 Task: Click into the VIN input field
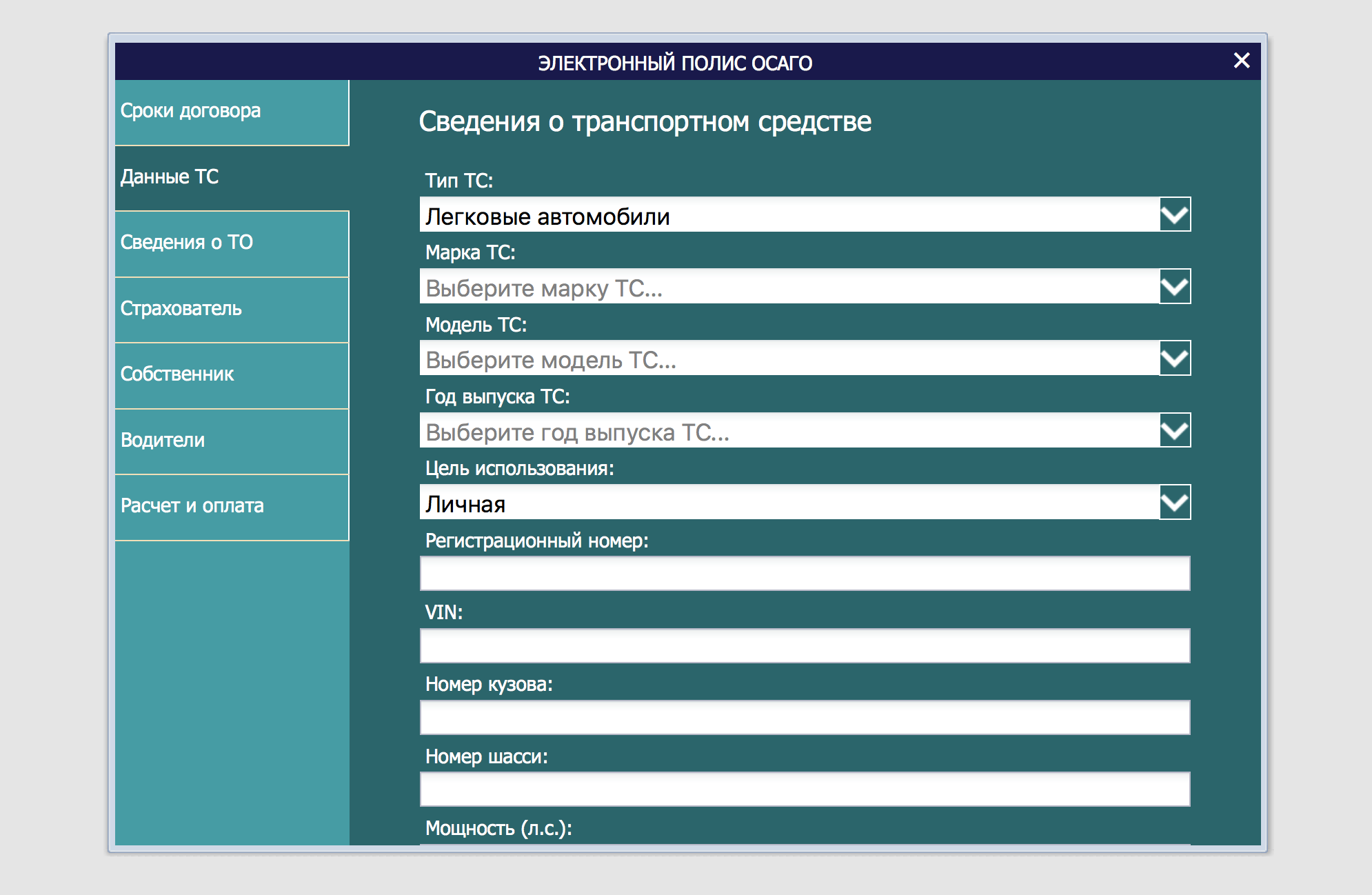pyautogui.click(x=805, y=645)
